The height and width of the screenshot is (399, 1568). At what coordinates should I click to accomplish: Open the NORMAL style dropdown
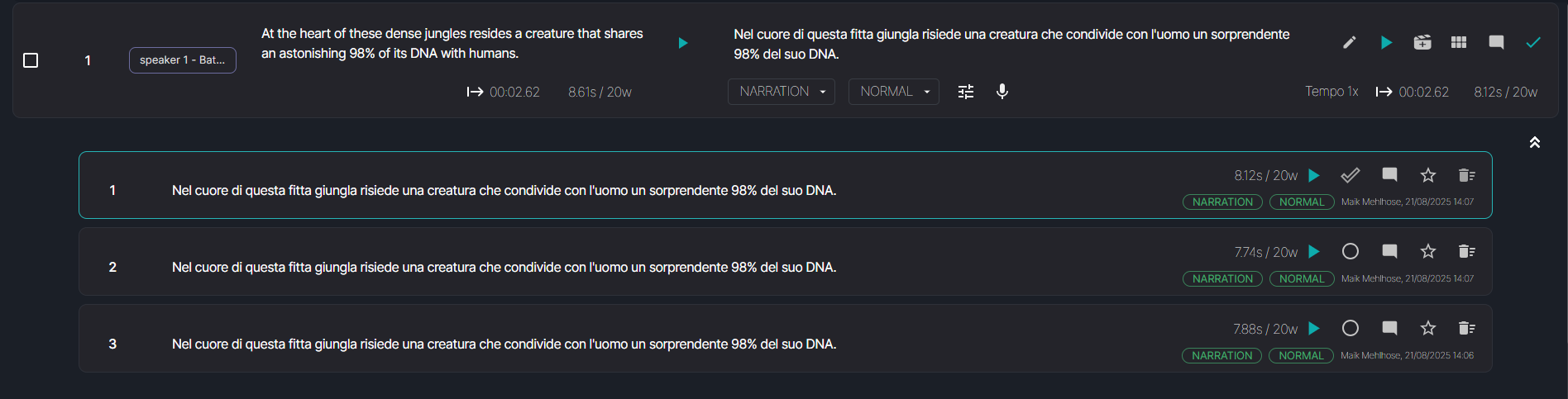click(x=894, y=92)
